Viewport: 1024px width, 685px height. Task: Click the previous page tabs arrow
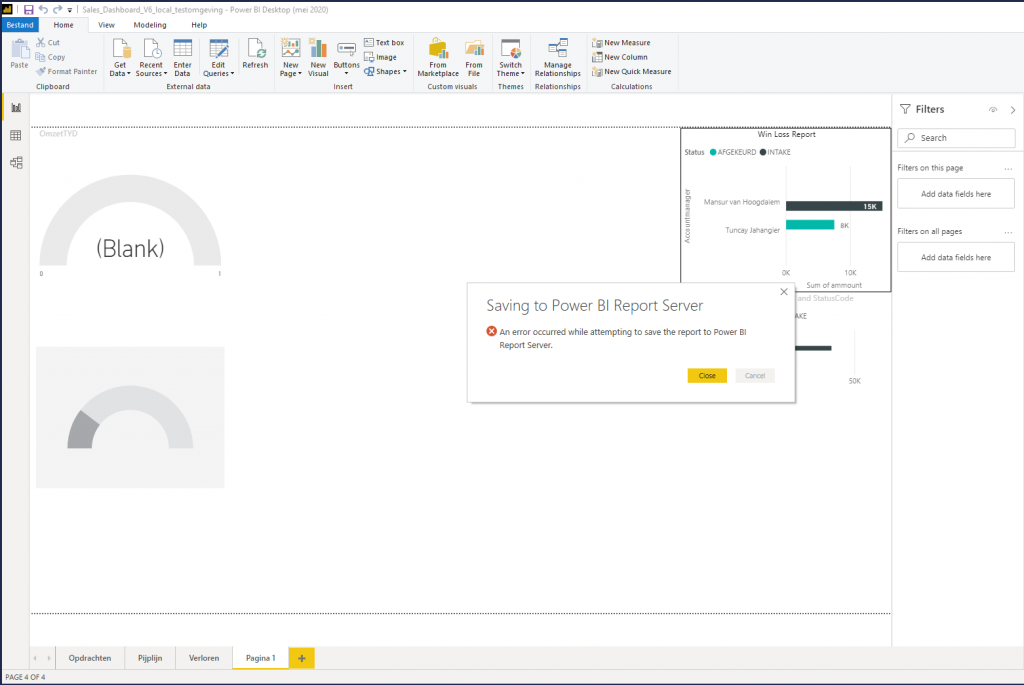[35, 658]
